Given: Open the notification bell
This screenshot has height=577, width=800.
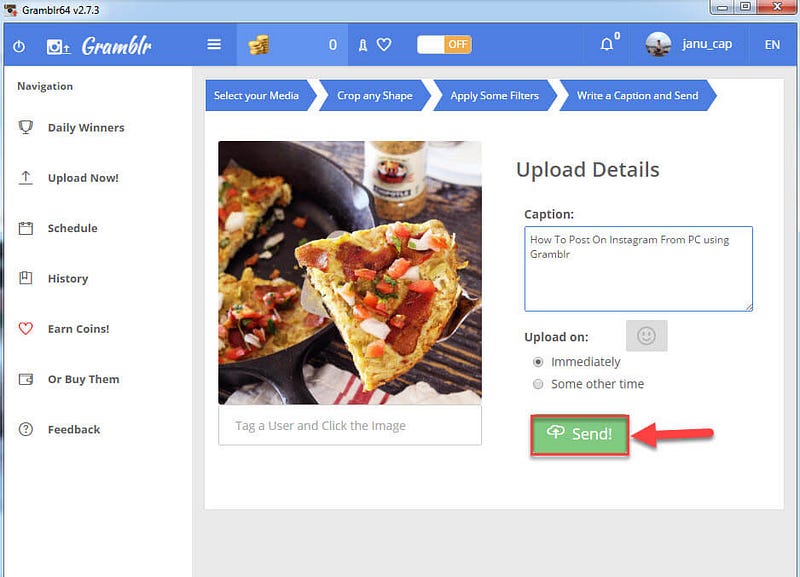Looking at the screenshot, I should 607,44.
